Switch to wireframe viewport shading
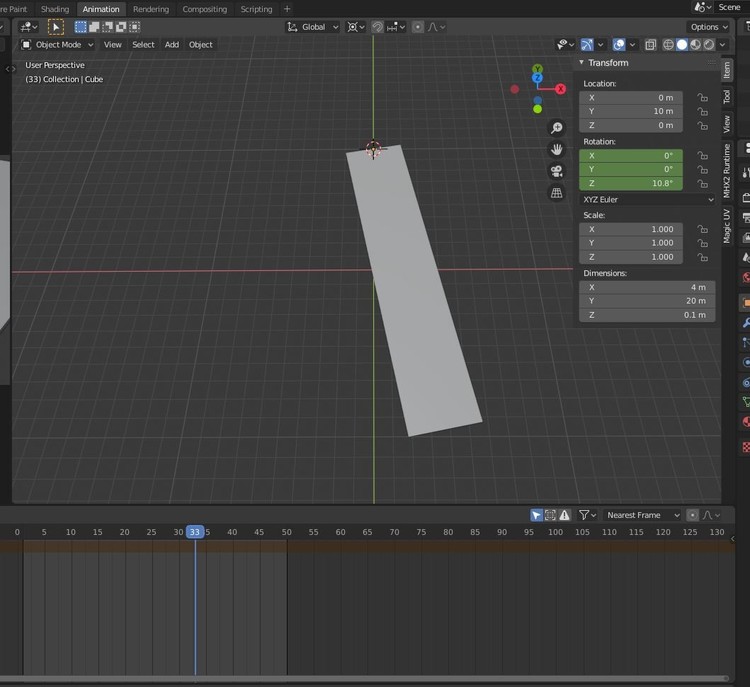This screenshot has width=750, height=687. [x=668, y=44]
